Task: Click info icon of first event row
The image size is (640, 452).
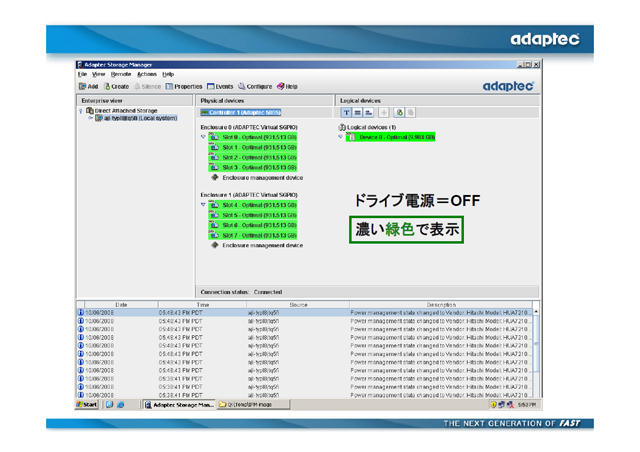Action: point(81,313)
